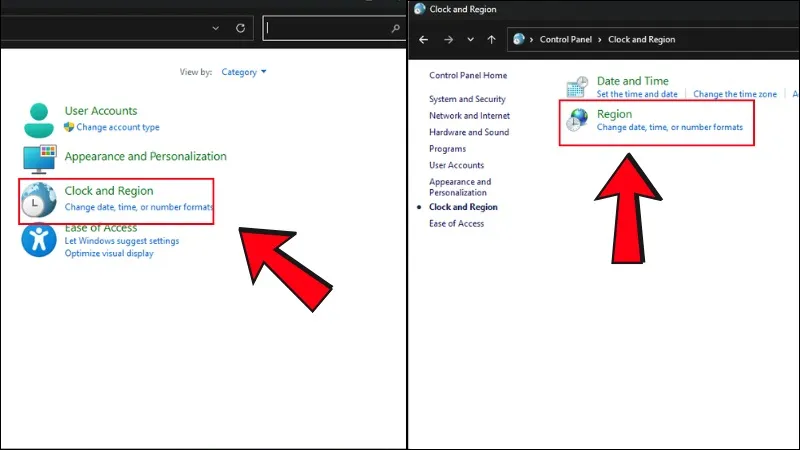The height and width of the screenshot is (450, 800).
Task: Click the Date and Time calendar icon
Action: [x=578, y=87]
